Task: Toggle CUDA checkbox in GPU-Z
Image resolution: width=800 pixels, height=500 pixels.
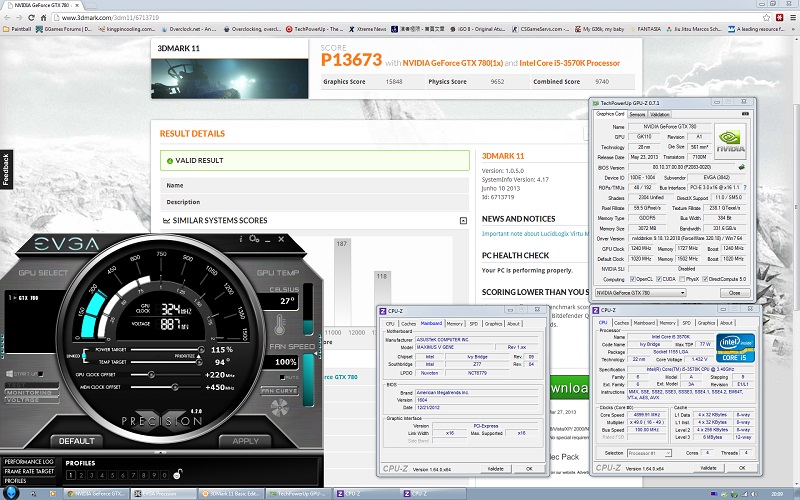Action: (659, 279)
